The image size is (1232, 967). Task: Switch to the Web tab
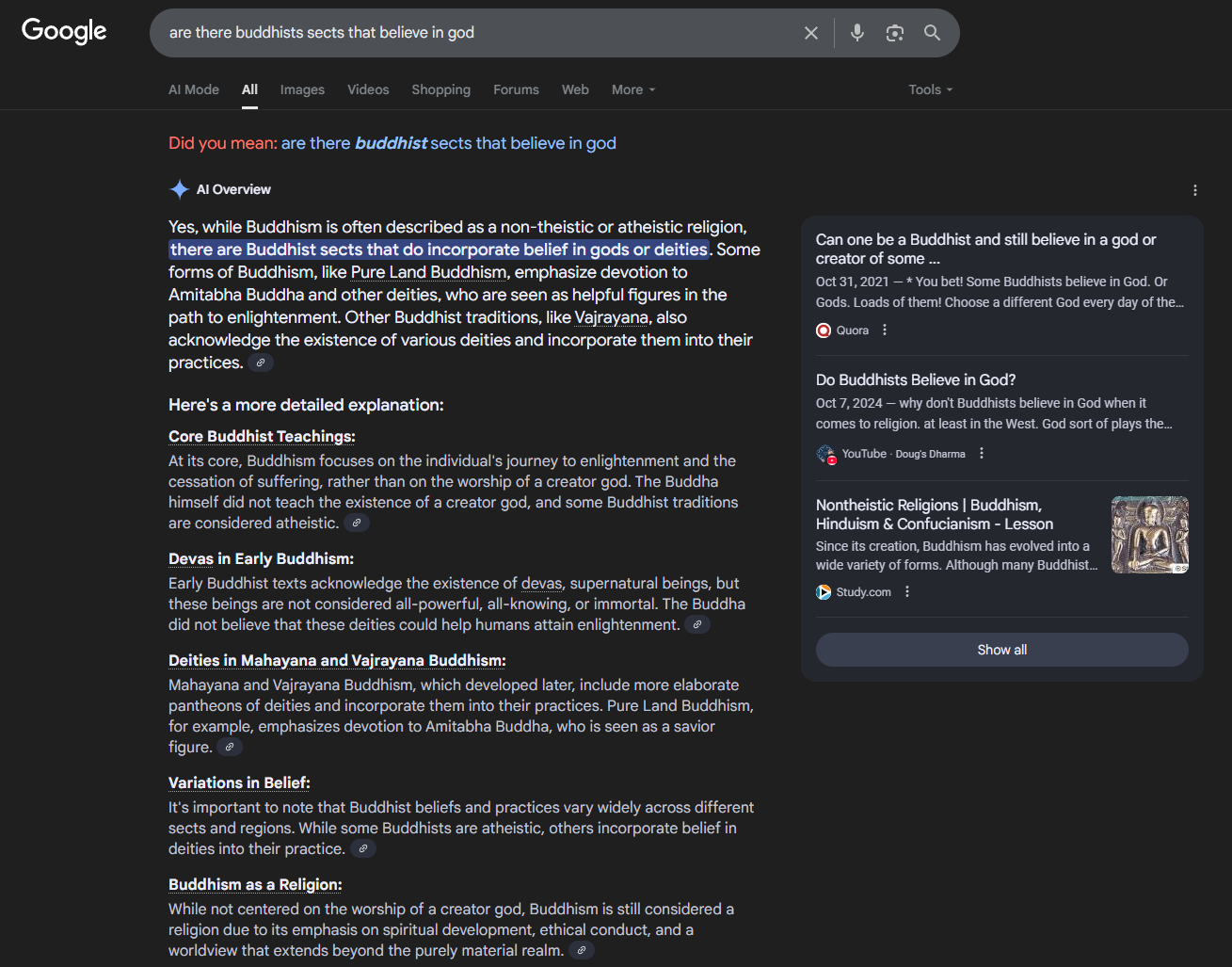click(x=575, y=89)
